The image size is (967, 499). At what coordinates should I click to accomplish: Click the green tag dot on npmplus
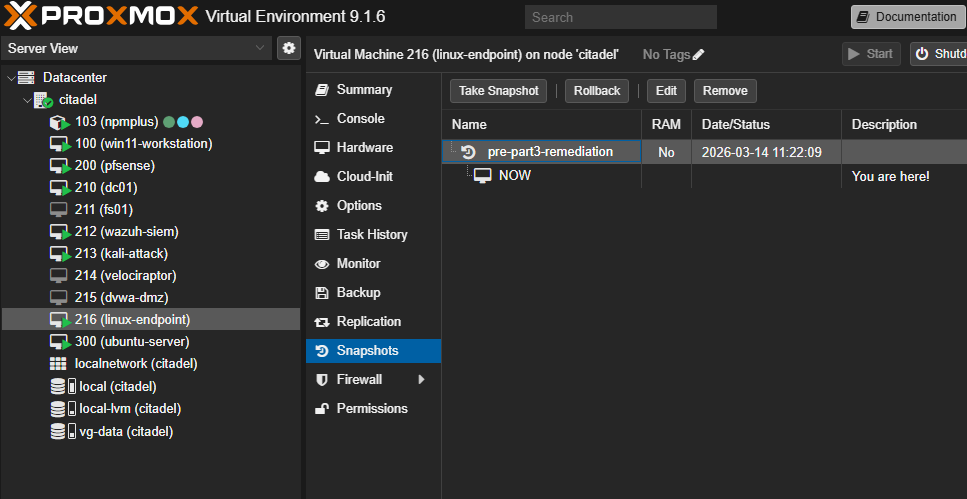(170, 122)
